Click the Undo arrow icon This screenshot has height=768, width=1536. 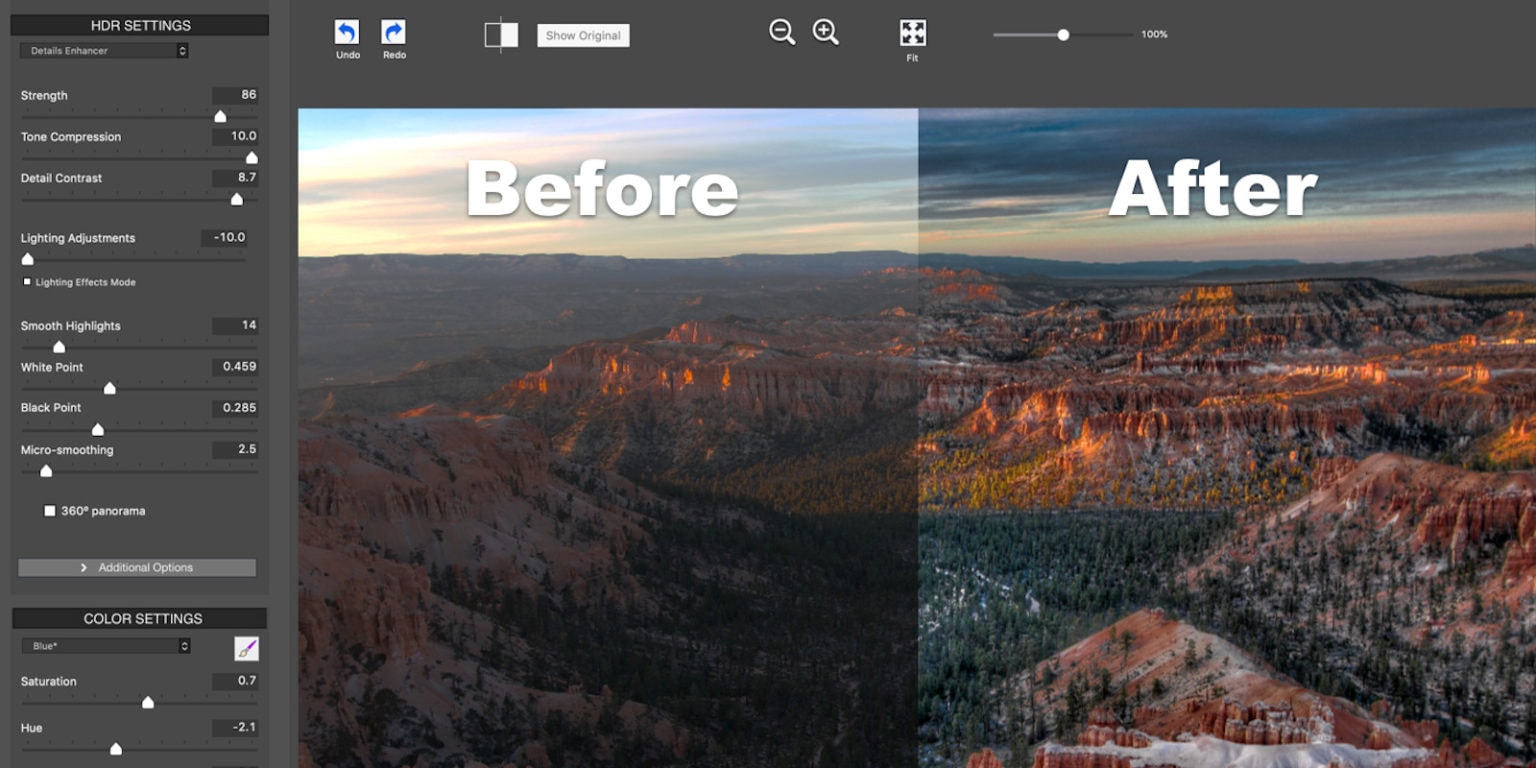[x=347, y=33]
